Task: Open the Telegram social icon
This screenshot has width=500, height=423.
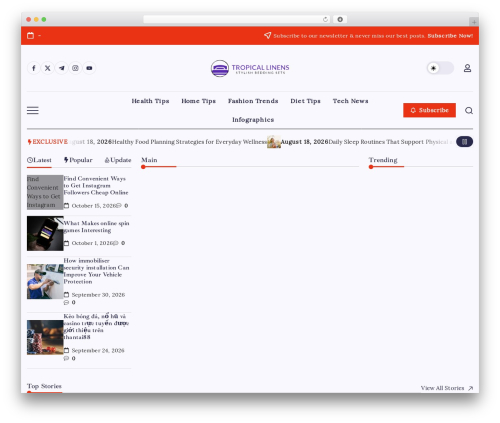Action: click(62, 68)
